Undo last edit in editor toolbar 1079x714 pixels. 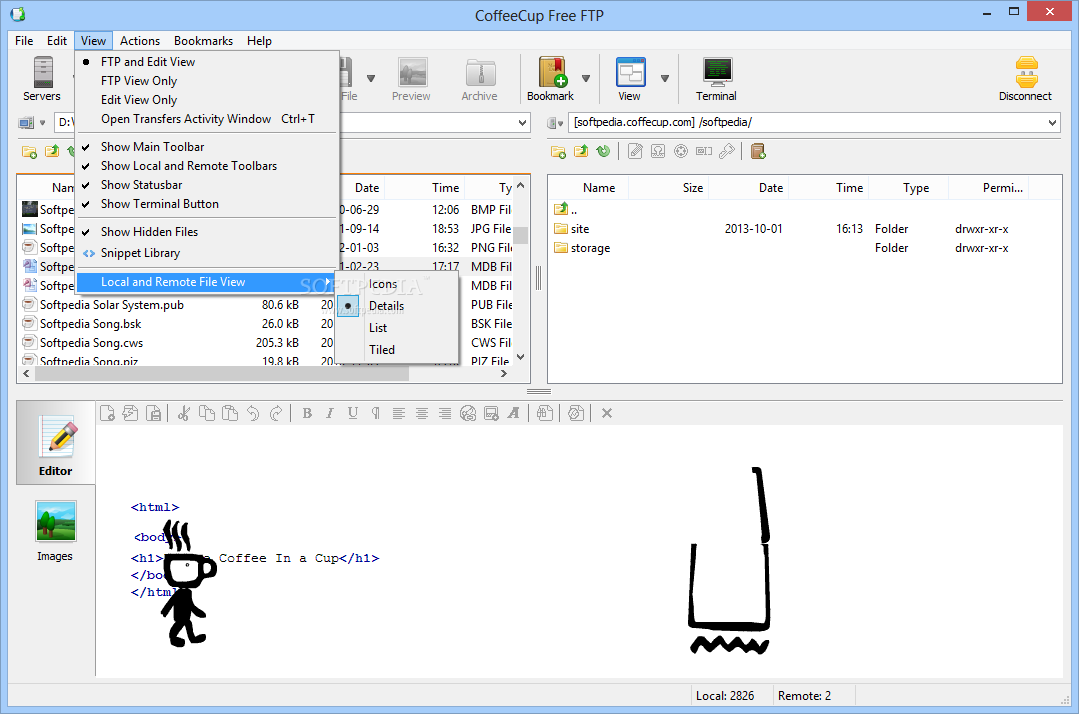[x=253, y=413]
